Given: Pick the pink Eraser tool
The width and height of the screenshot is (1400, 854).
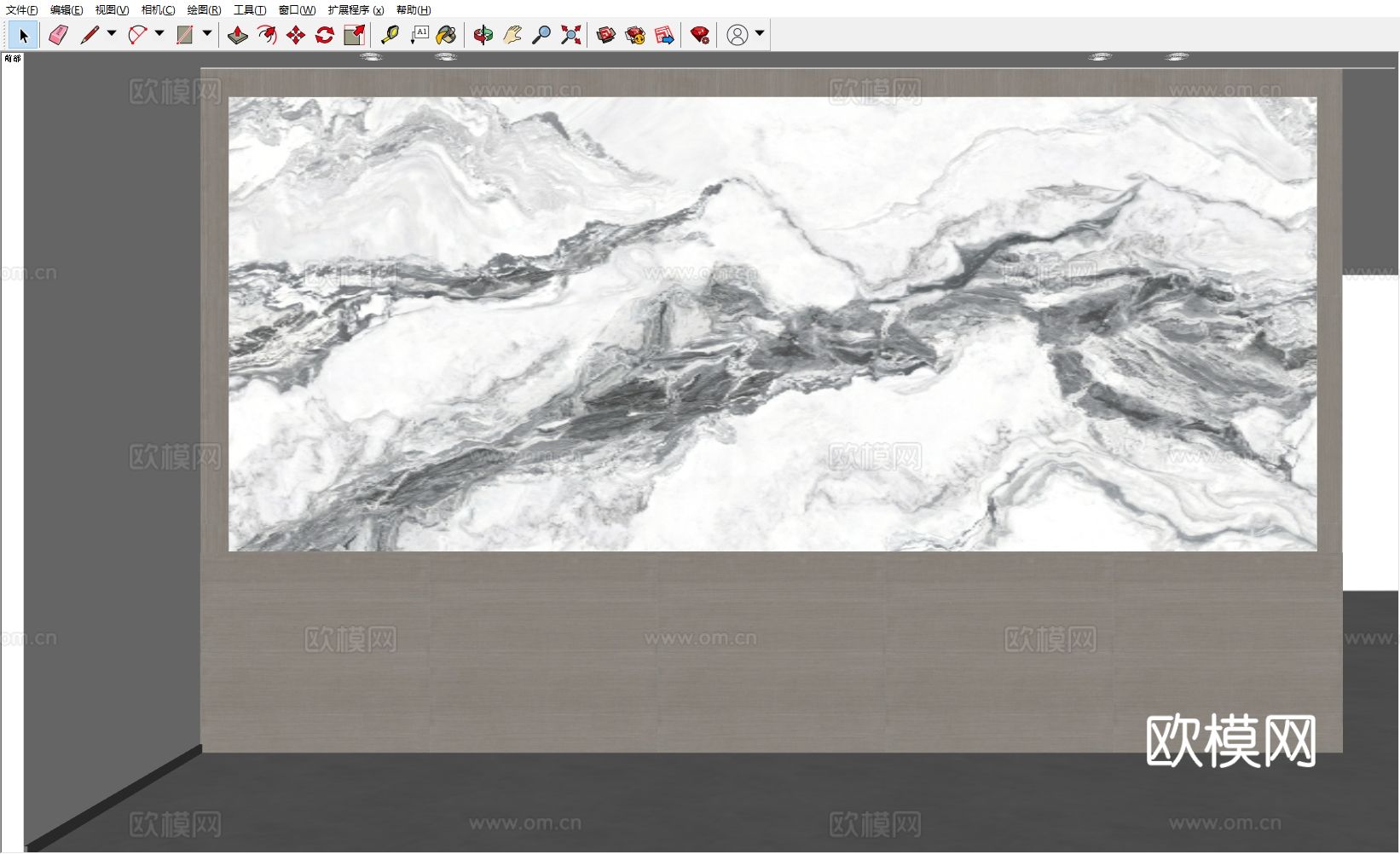Looking at the screenshot, I should 58,35.
